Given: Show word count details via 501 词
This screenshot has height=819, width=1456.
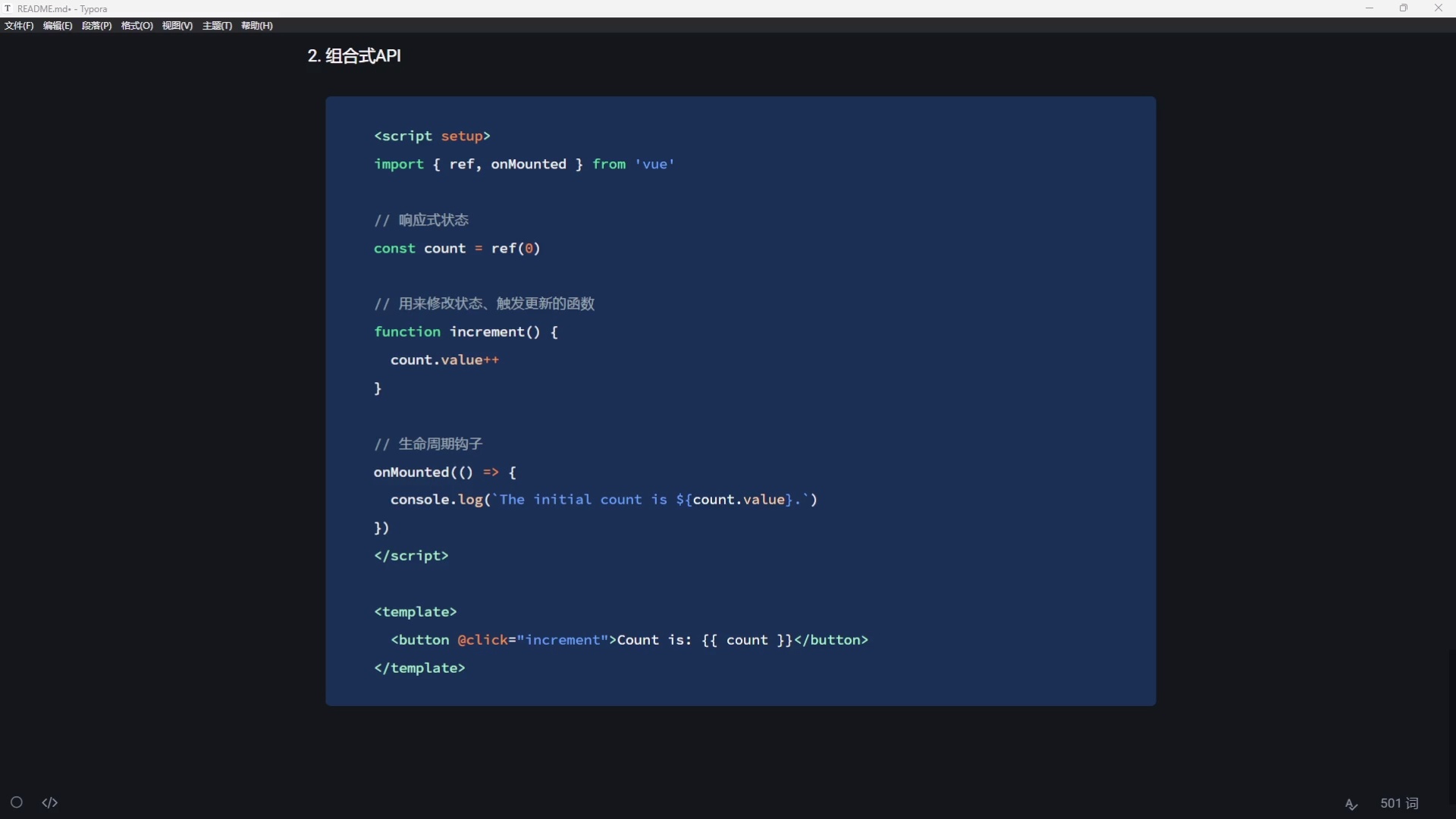Looking at the screenshot, I should [x=1399, y=803].
